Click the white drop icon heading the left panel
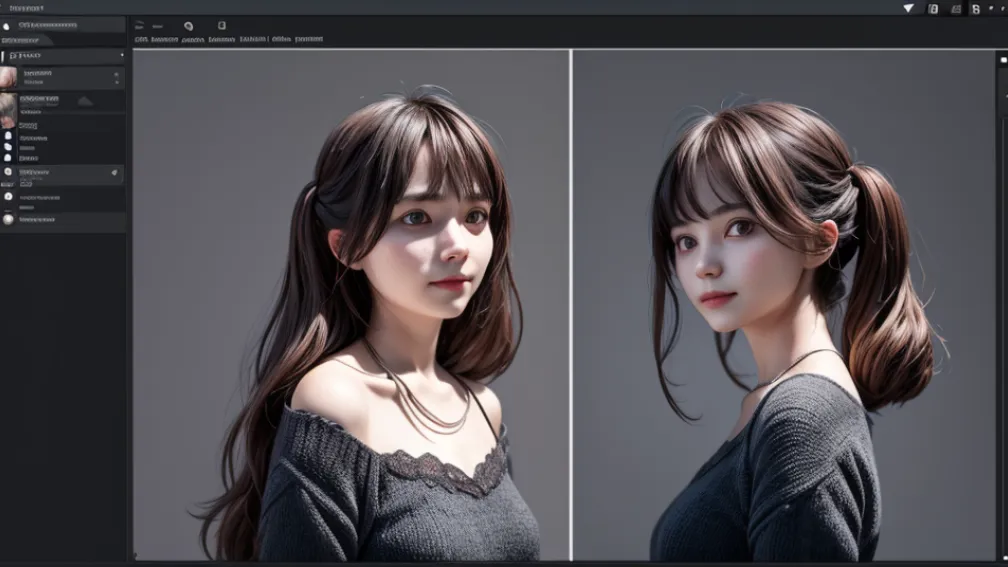Viewport: 1008px width, 567px height. (6, 26)
